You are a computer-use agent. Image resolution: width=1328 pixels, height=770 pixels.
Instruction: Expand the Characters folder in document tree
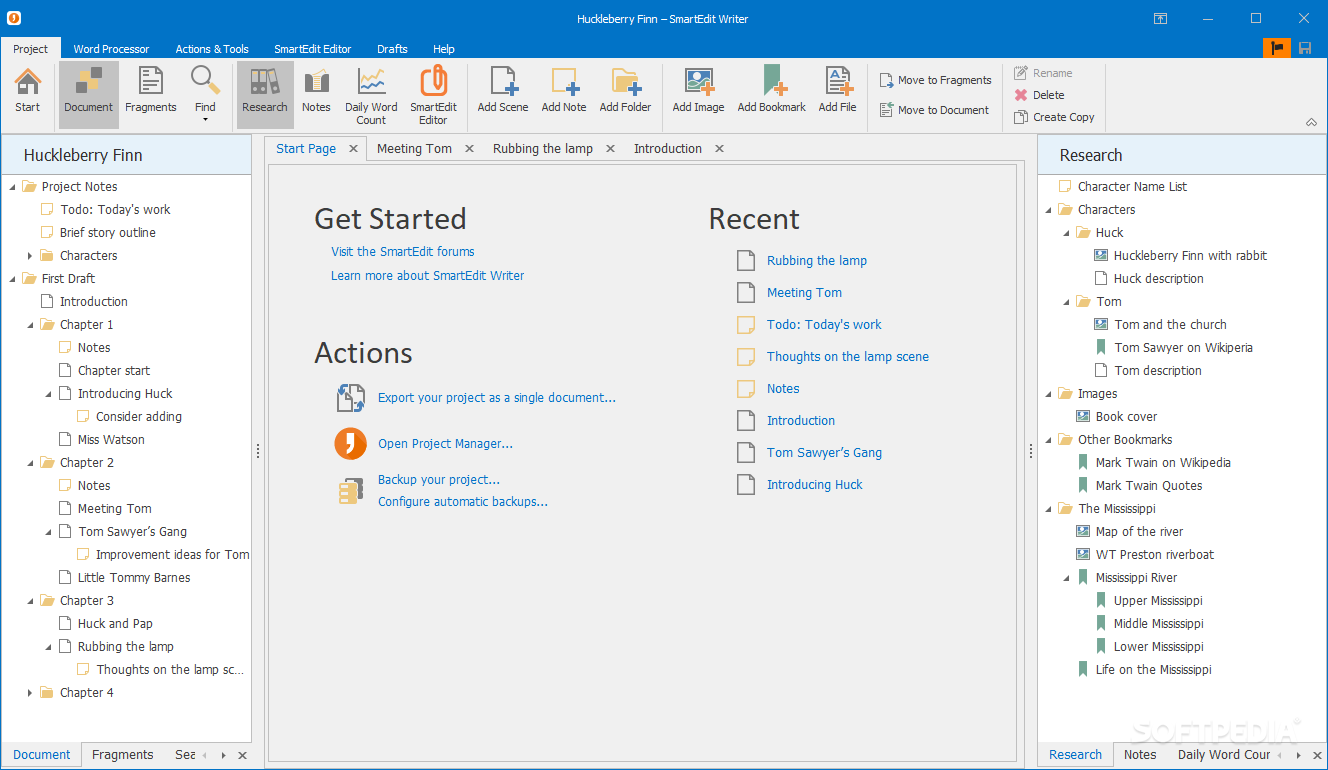click(30, 256)
